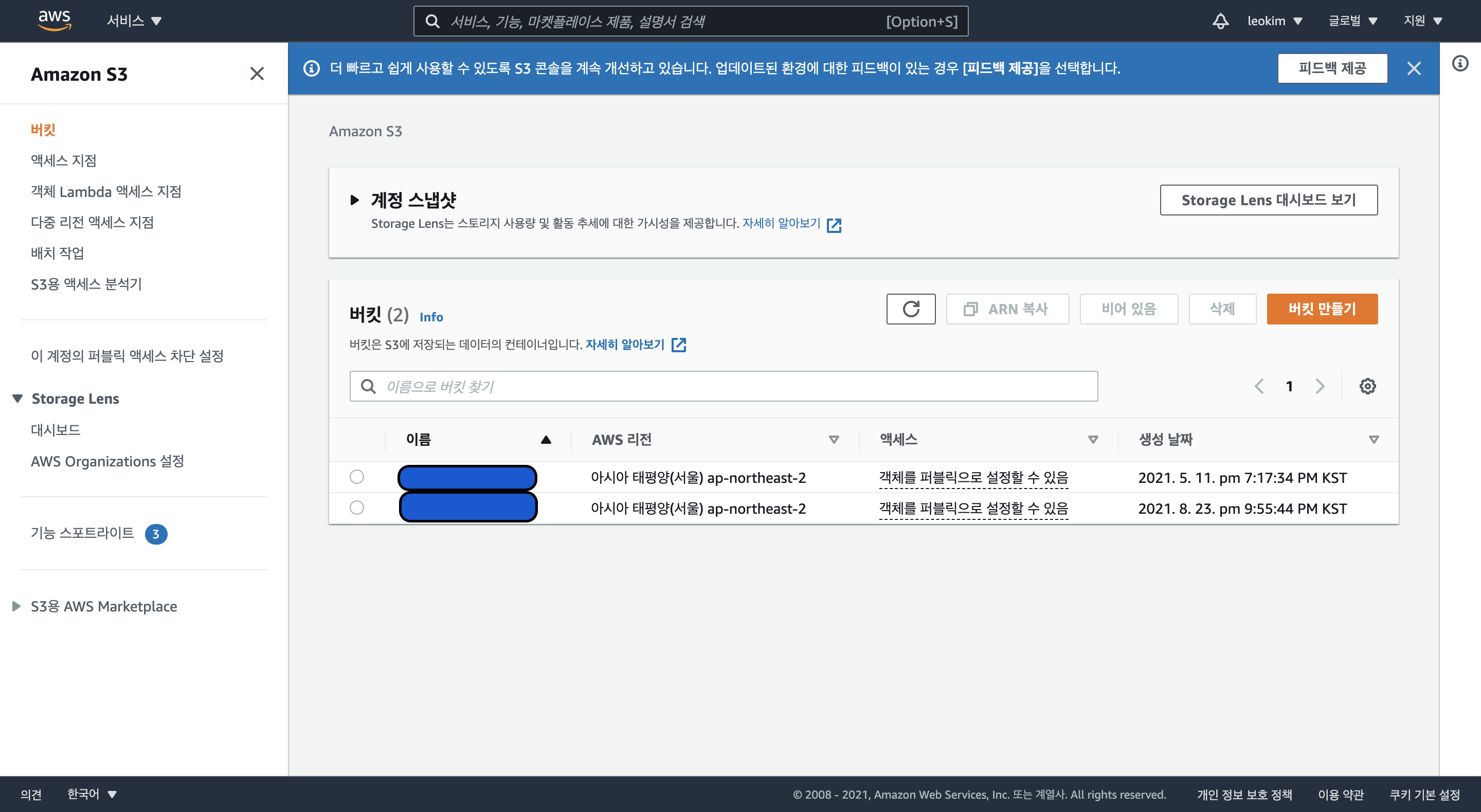This screenshot has width=1481, height=812.
Task: Click the 버킷 만들기 button
Action: (x=1322, y=309)
